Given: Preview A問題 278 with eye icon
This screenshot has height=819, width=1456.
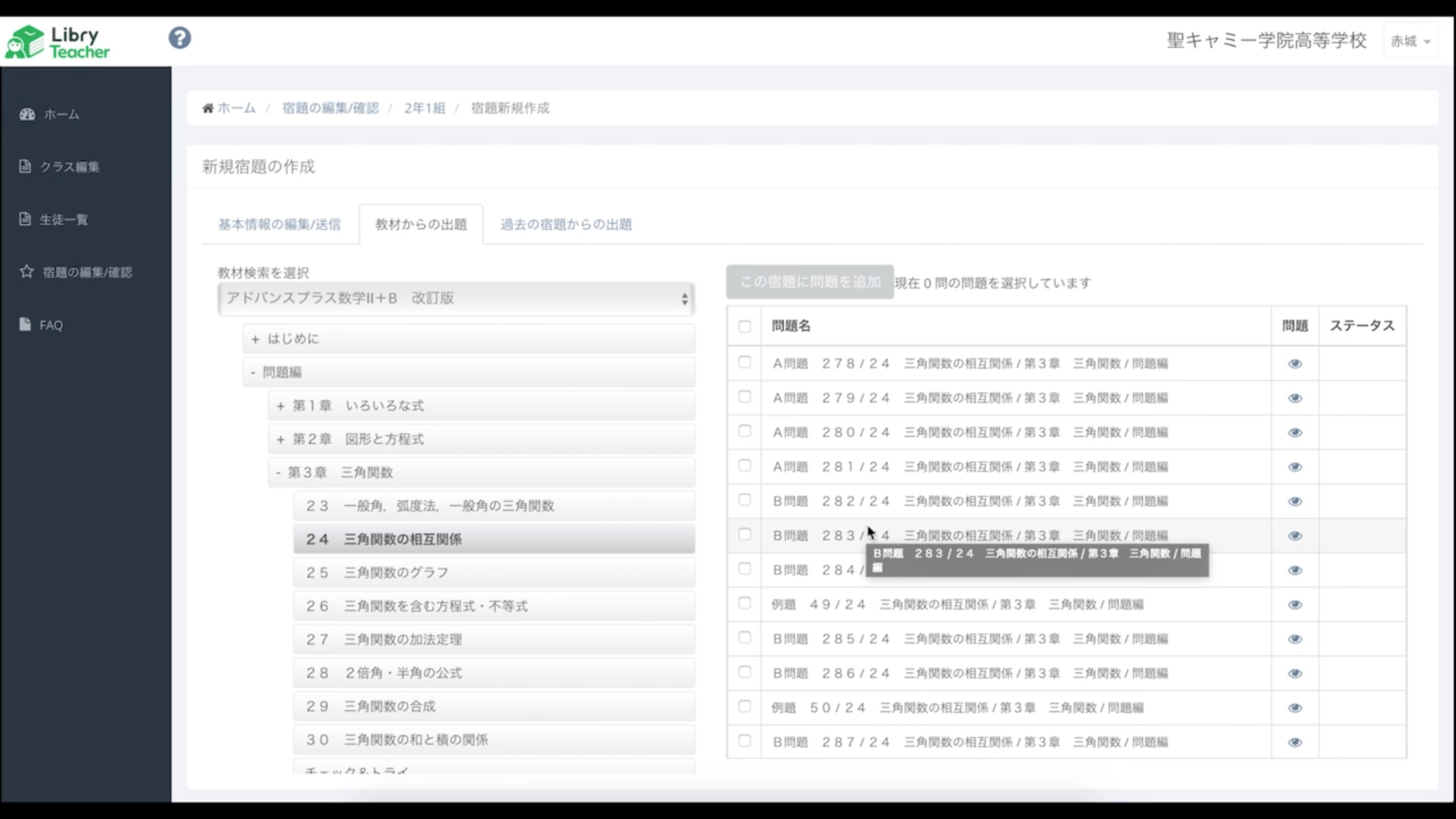Looking at the screenshot, I should [1294, 364].
